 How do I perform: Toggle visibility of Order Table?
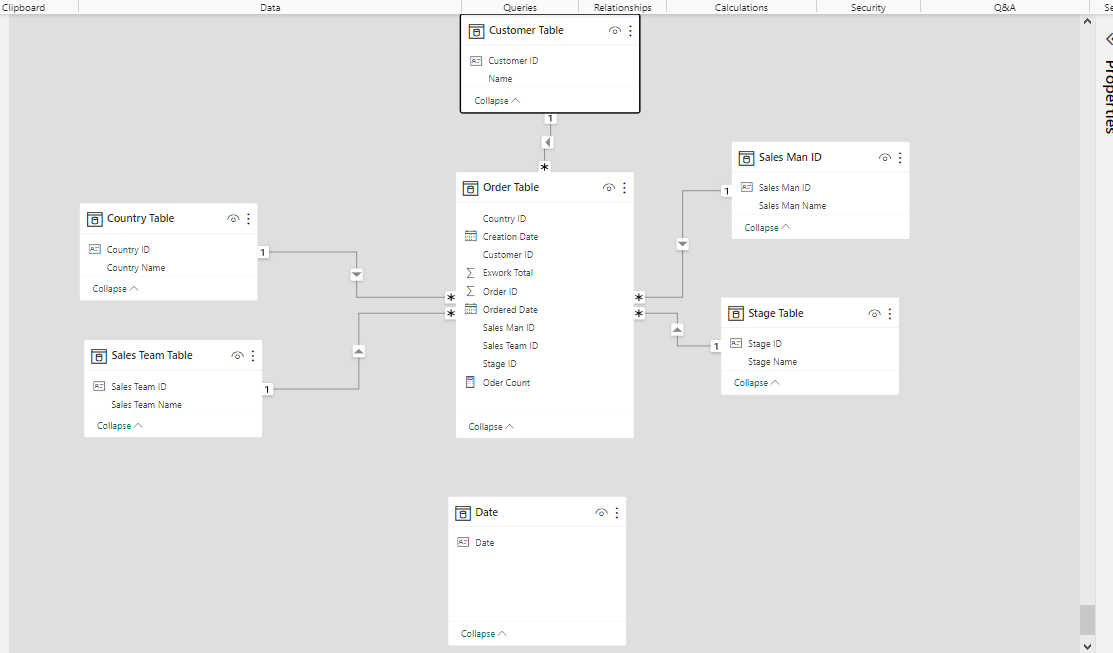[x=609, y=187]
